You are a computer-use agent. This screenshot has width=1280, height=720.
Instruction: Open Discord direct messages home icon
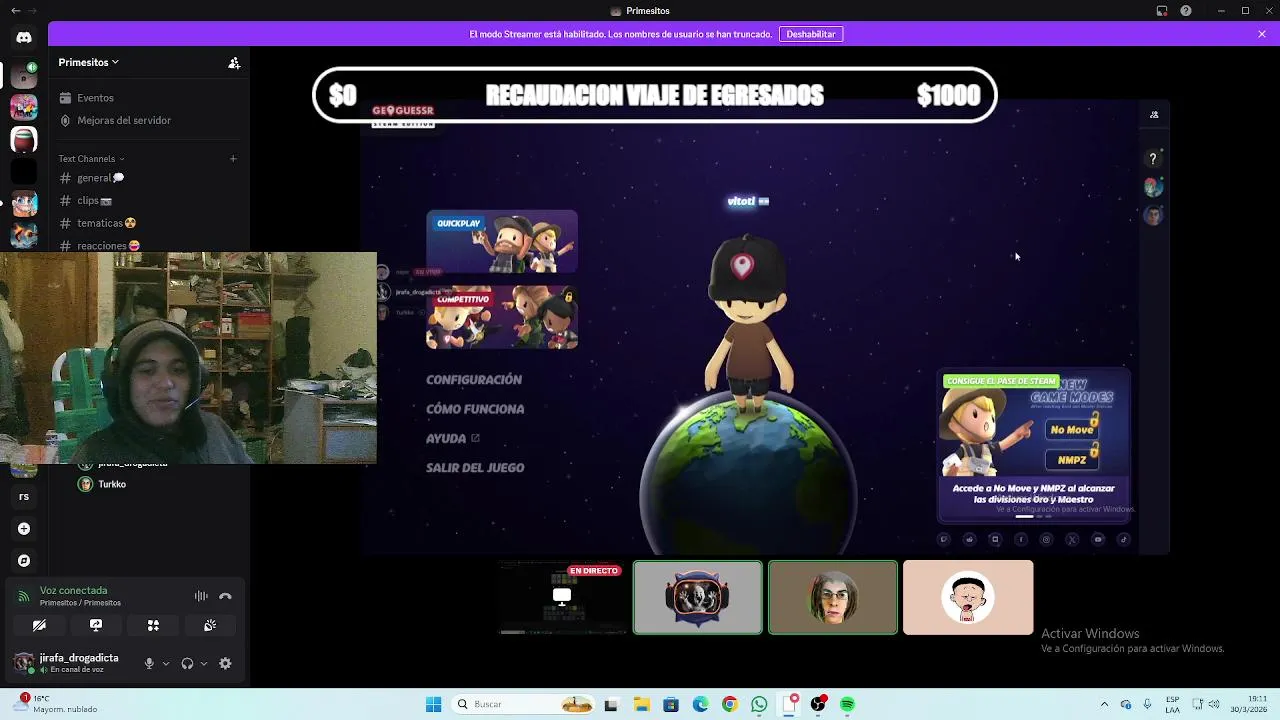coord(24,37)
